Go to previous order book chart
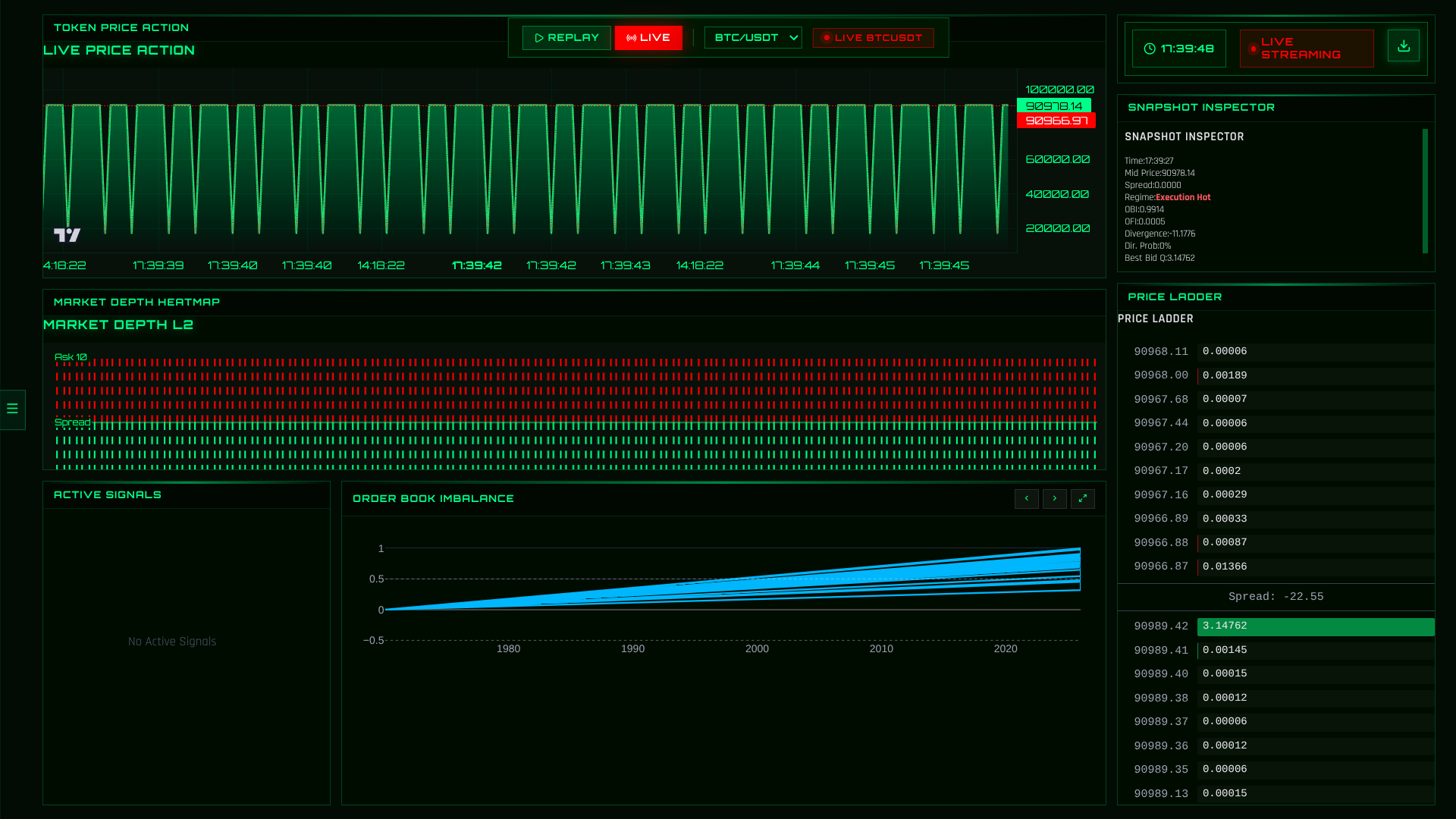The width and height of the screenshot is (1456, 819). [x=1026, y=499]
